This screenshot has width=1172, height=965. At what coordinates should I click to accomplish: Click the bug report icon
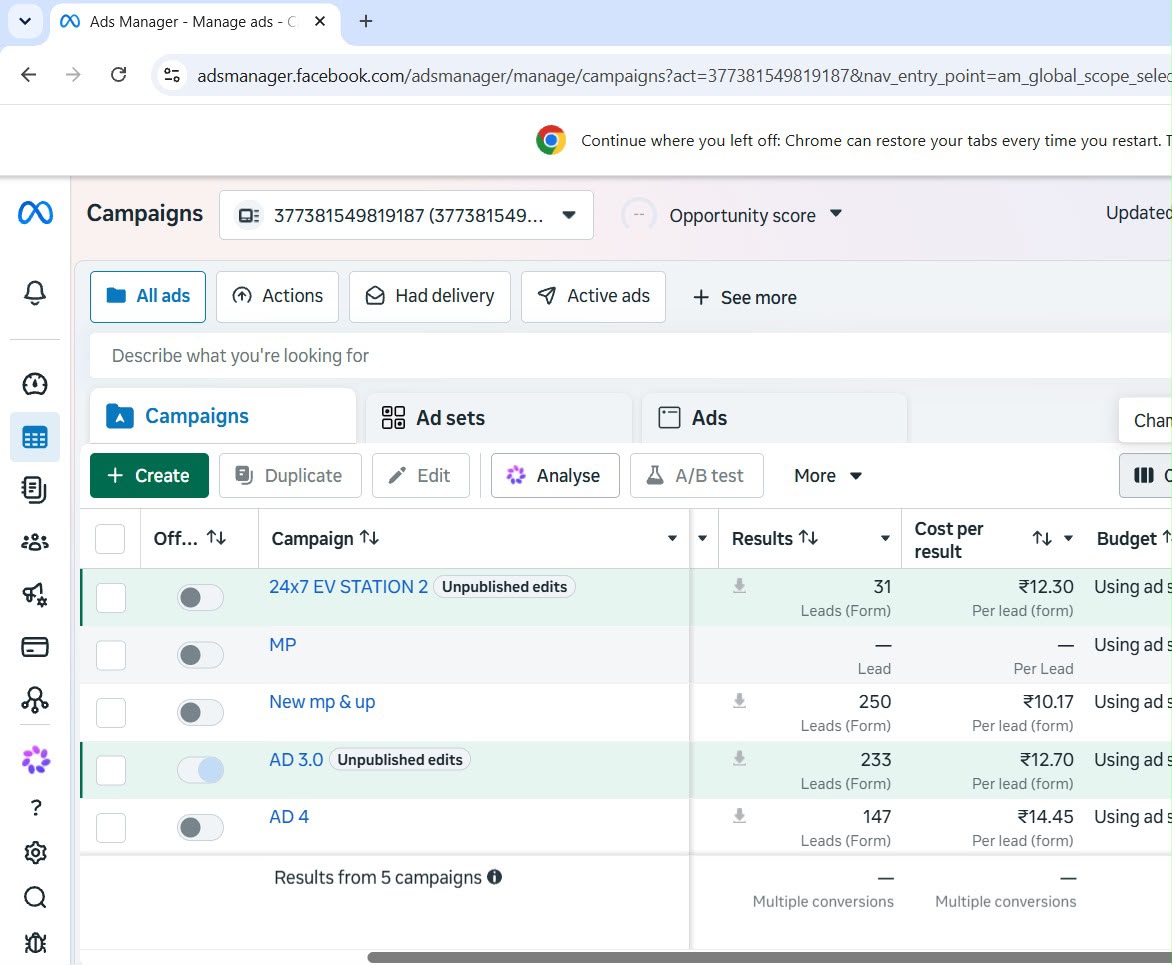[x=35, y=943]
